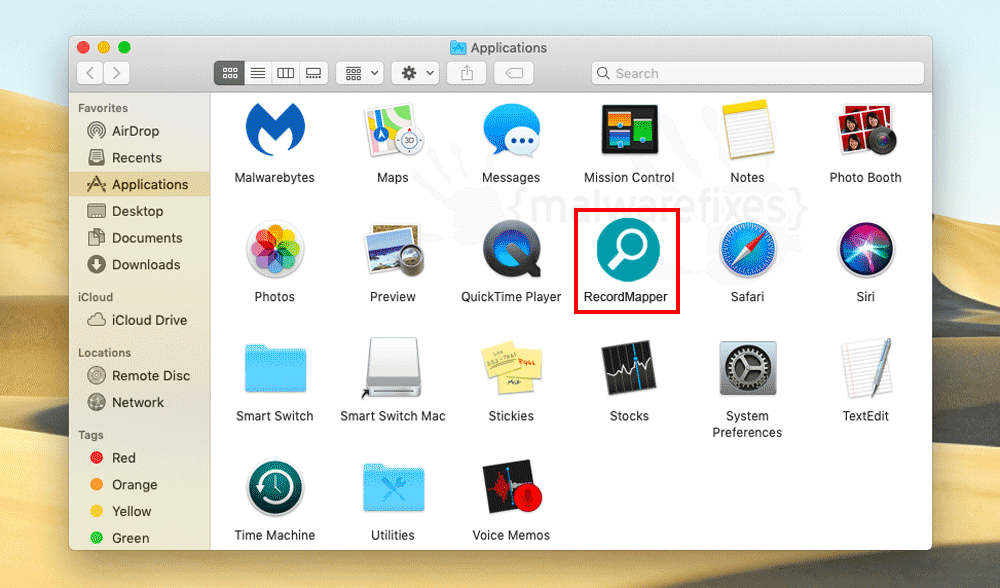
Task: Open Documents in the sidebar
Action: click(x=140, y=238)
